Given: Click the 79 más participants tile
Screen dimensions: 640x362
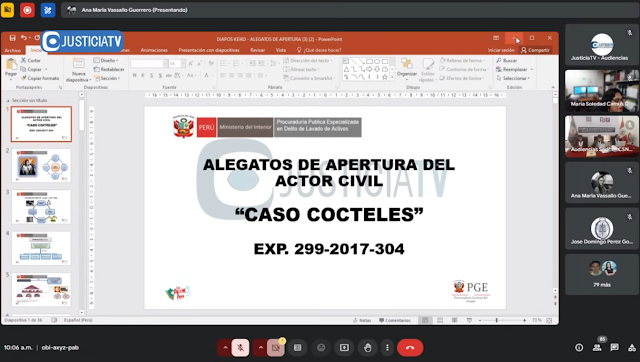Looking at the screenshot, I should [602, 274].
